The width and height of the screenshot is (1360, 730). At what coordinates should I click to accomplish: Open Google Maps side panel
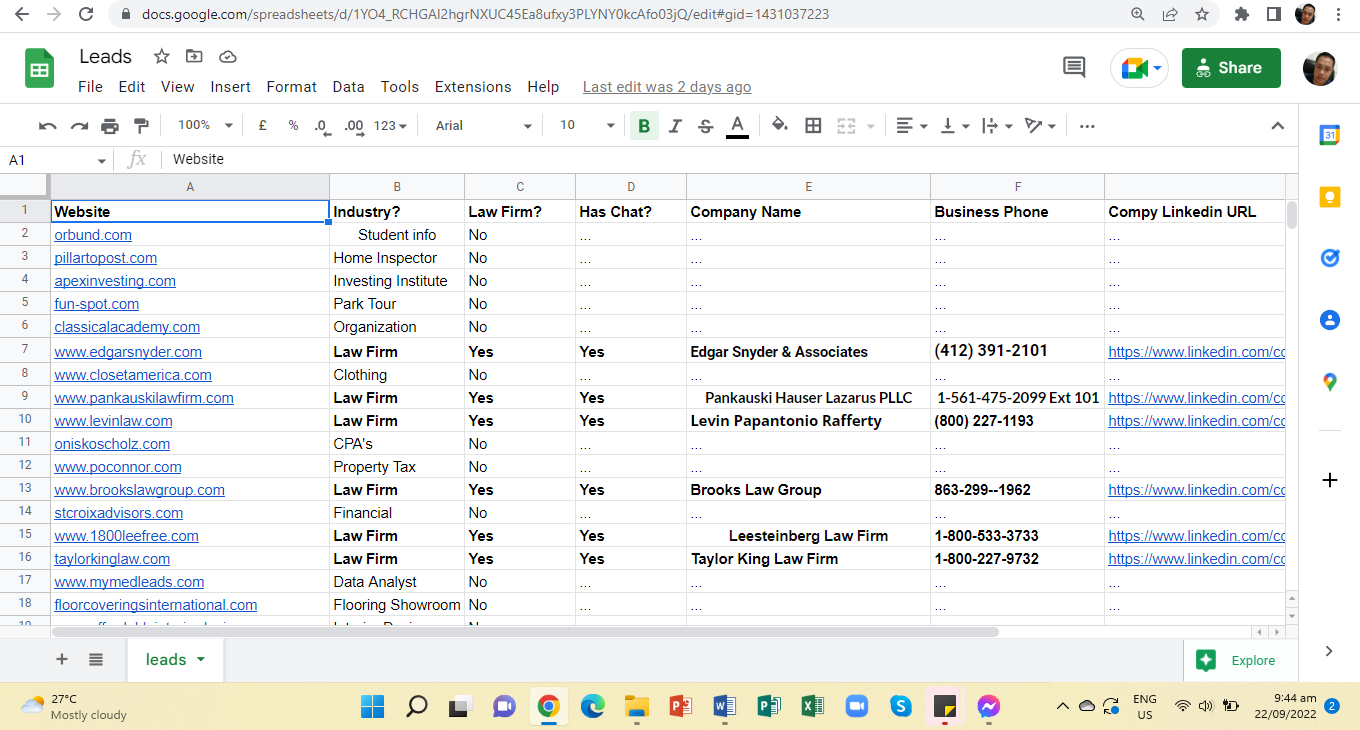[x=1329, y=381]
